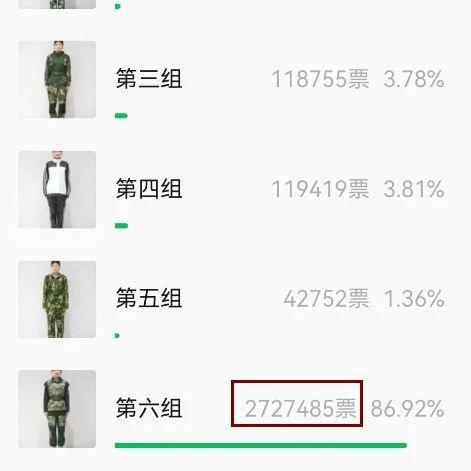This screenshot has height=471, width=471.
Task: Select the 第四组 option label
Action: click(149, 188)
